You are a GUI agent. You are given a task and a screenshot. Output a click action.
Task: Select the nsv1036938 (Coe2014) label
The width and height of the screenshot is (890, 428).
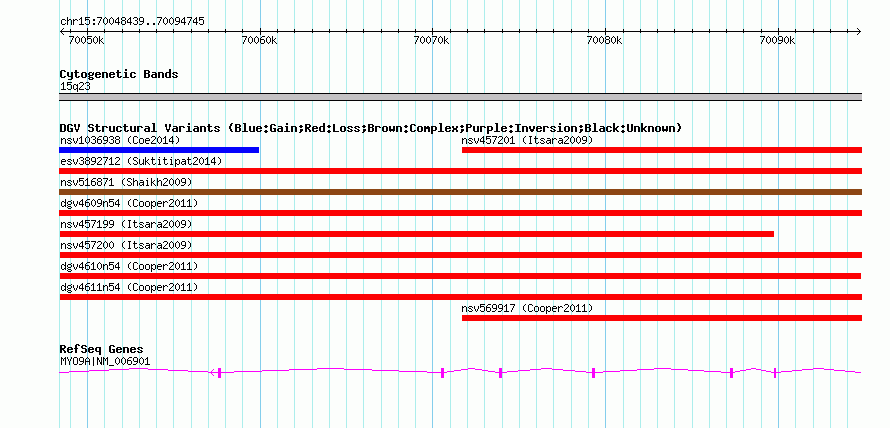(x=120, y=140)
